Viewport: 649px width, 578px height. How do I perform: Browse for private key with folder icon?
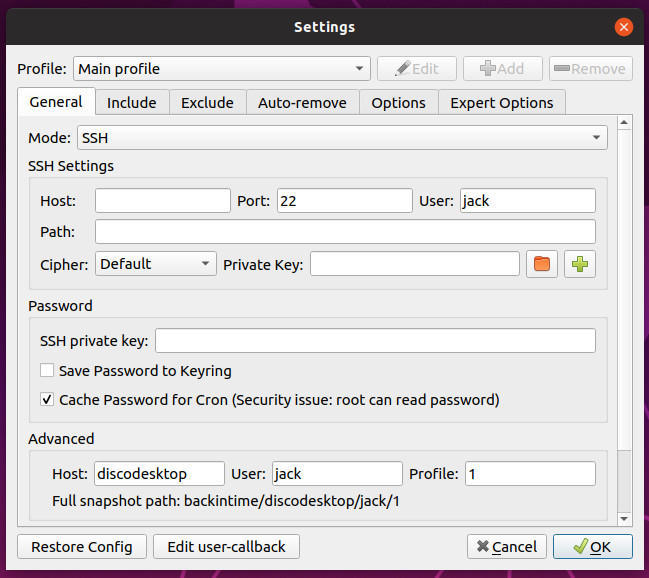coord(541,264)
